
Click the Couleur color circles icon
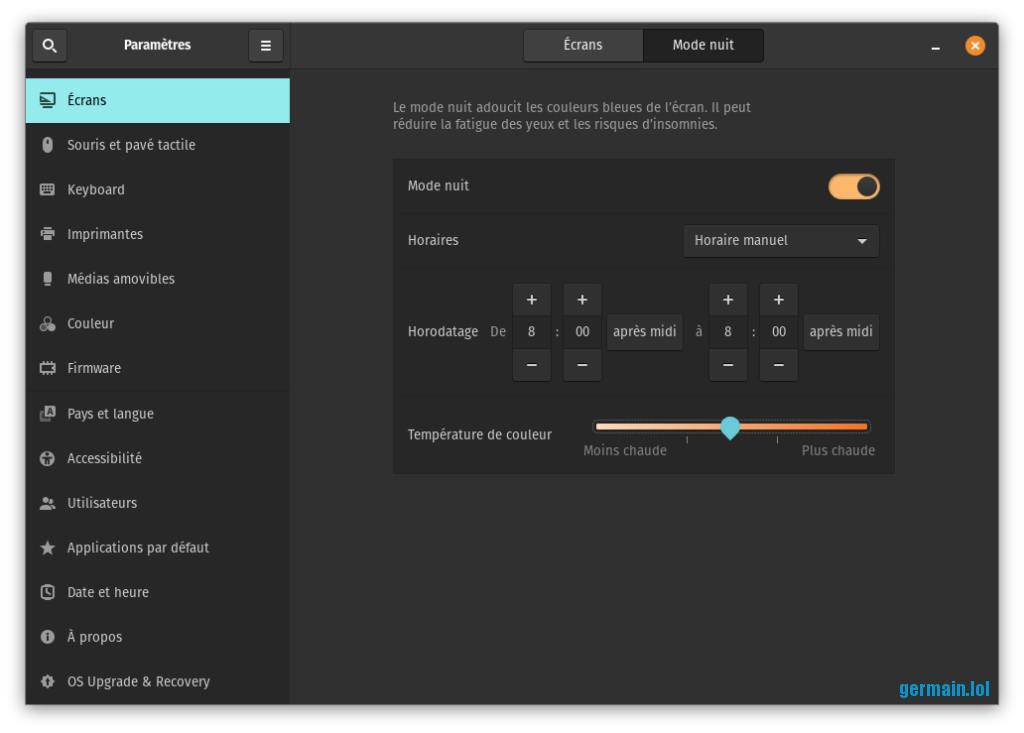click(48, 323)
